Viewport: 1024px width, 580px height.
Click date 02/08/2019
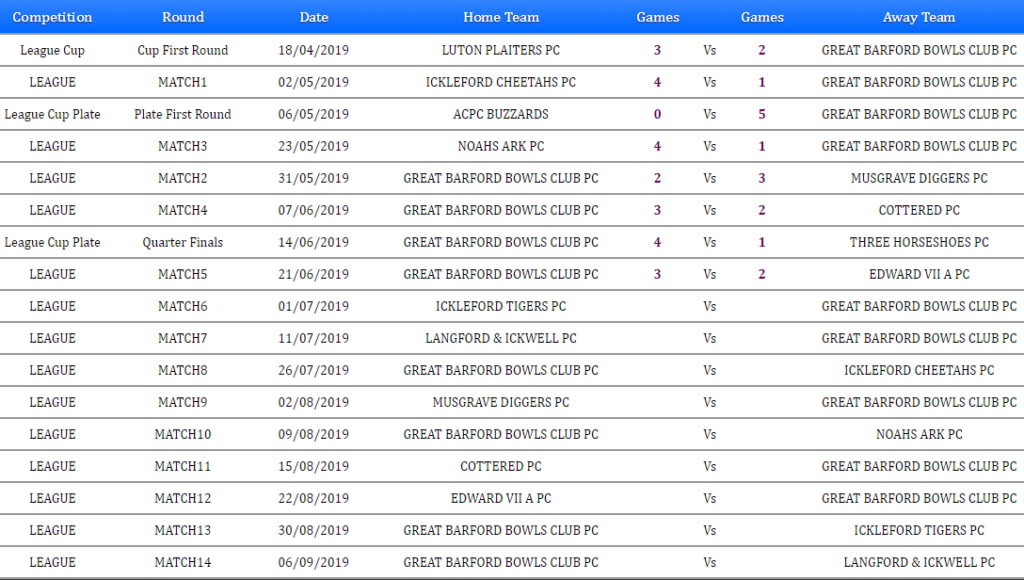(313, 402)
